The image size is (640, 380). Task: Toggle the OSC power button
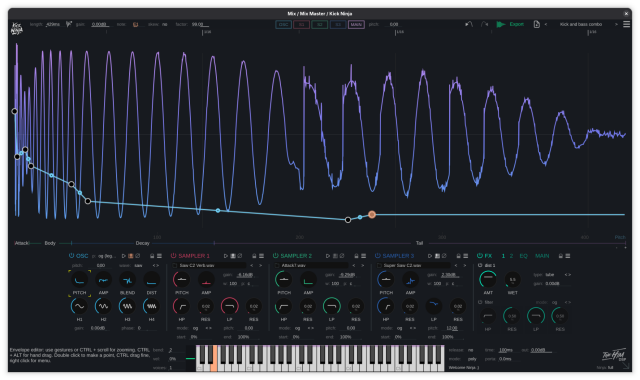point(71,256)
